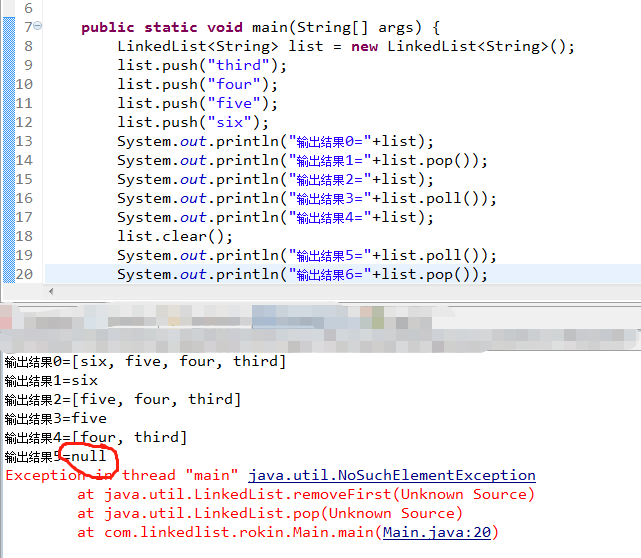Click the "five" string literal on line 11
Viewport: 641px width, 558px height.
point(234,103)
